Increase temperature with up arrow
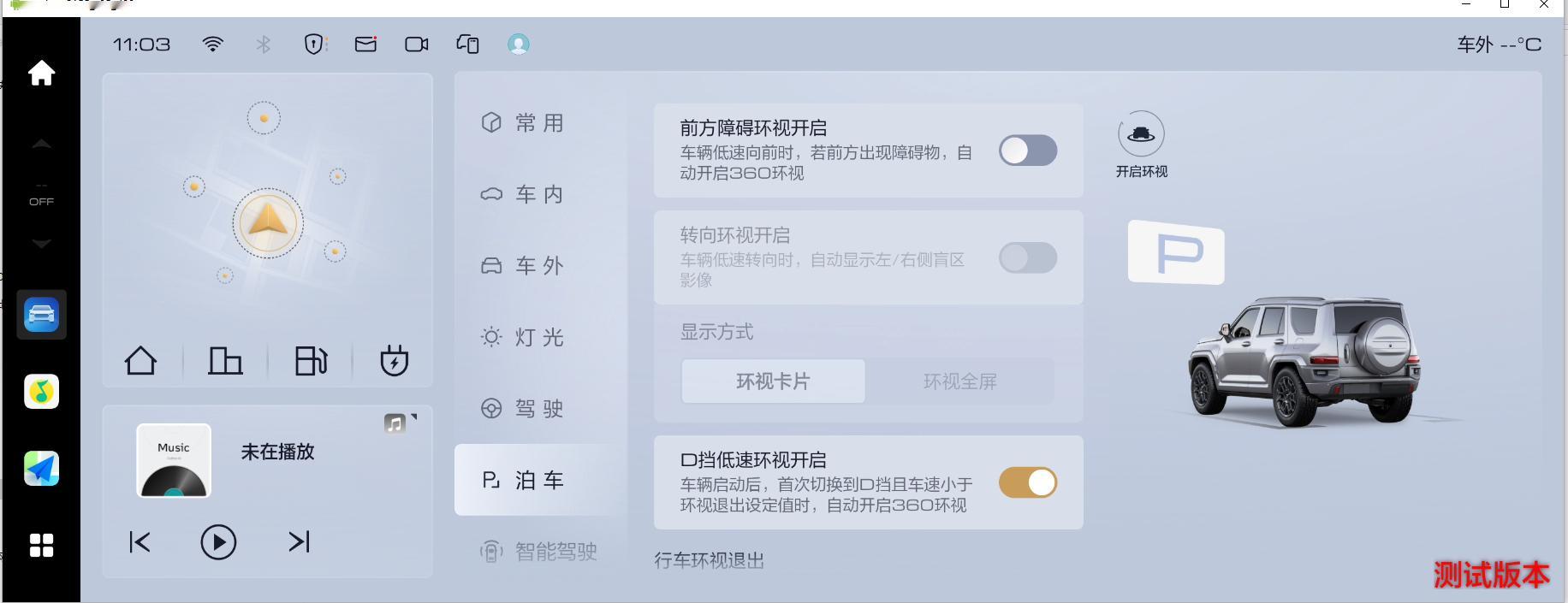1568x603 pixels. click(41, 144)
